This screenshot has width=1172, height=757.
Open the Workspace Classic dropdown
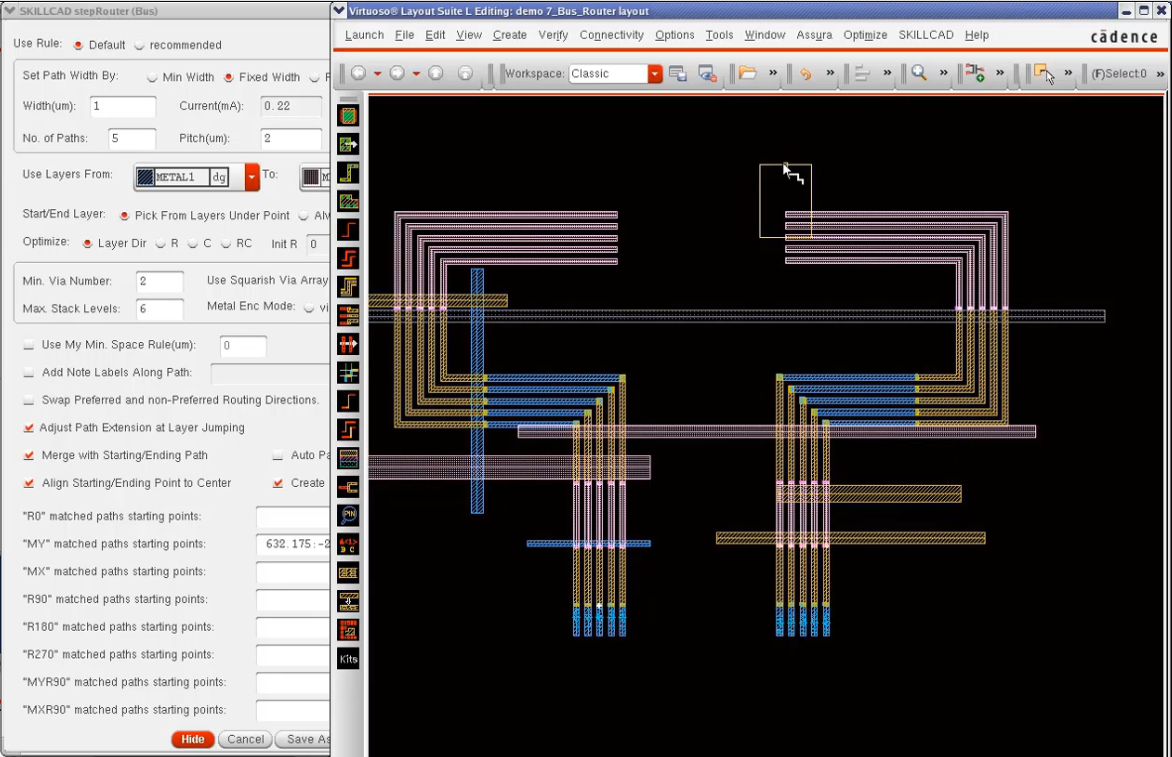tap(654, 73)
